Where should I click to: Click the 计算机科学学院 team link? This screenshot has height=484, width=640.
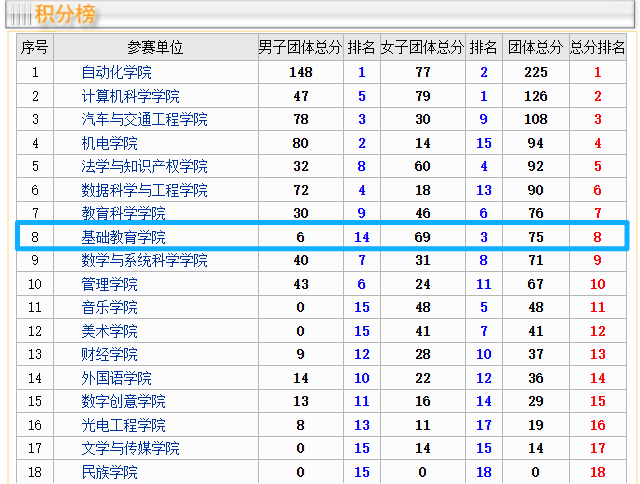click(130, 96)
